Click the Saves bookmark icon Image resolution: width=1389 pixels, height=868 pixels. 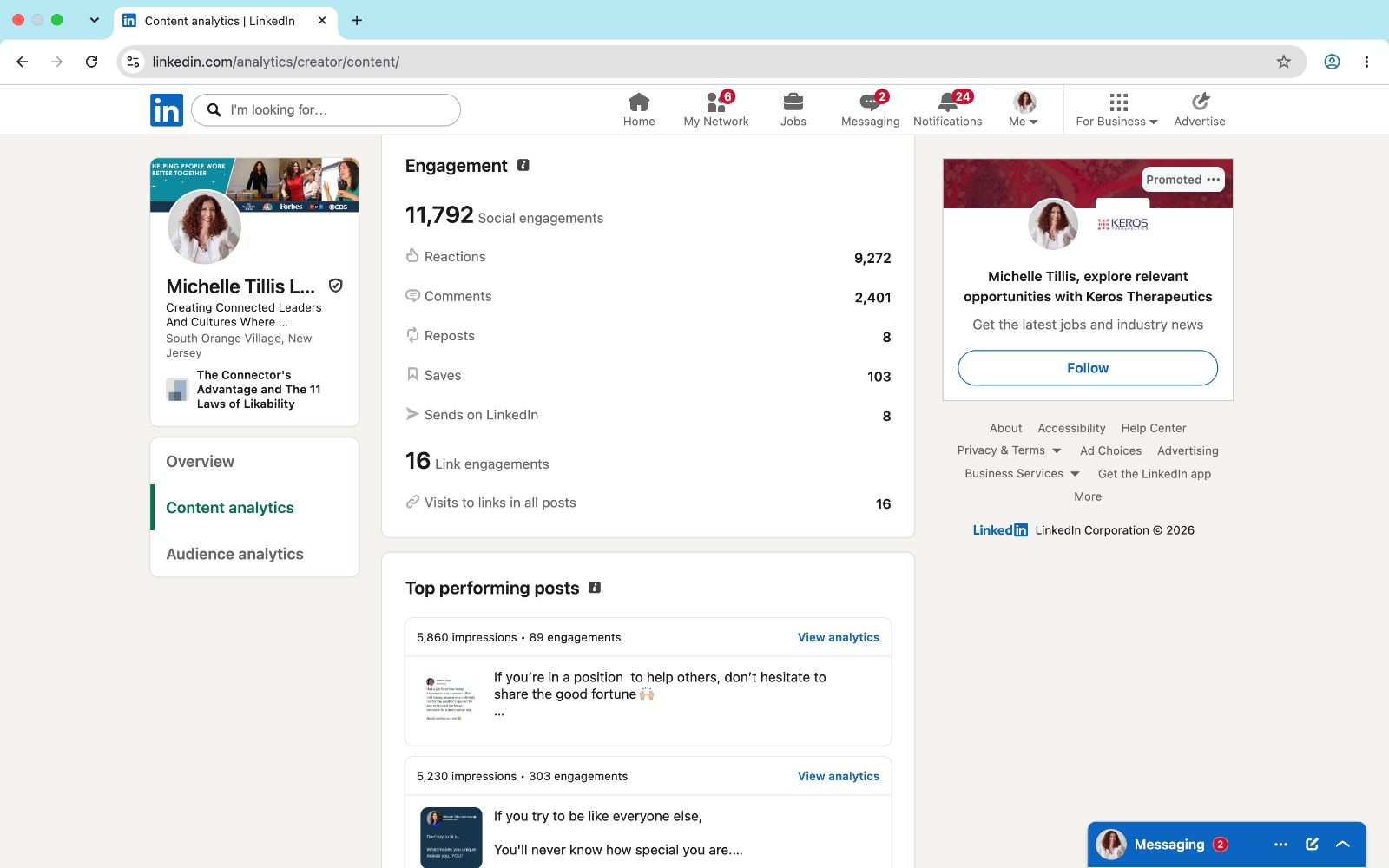pyautogui.click(x=412, y=374)
